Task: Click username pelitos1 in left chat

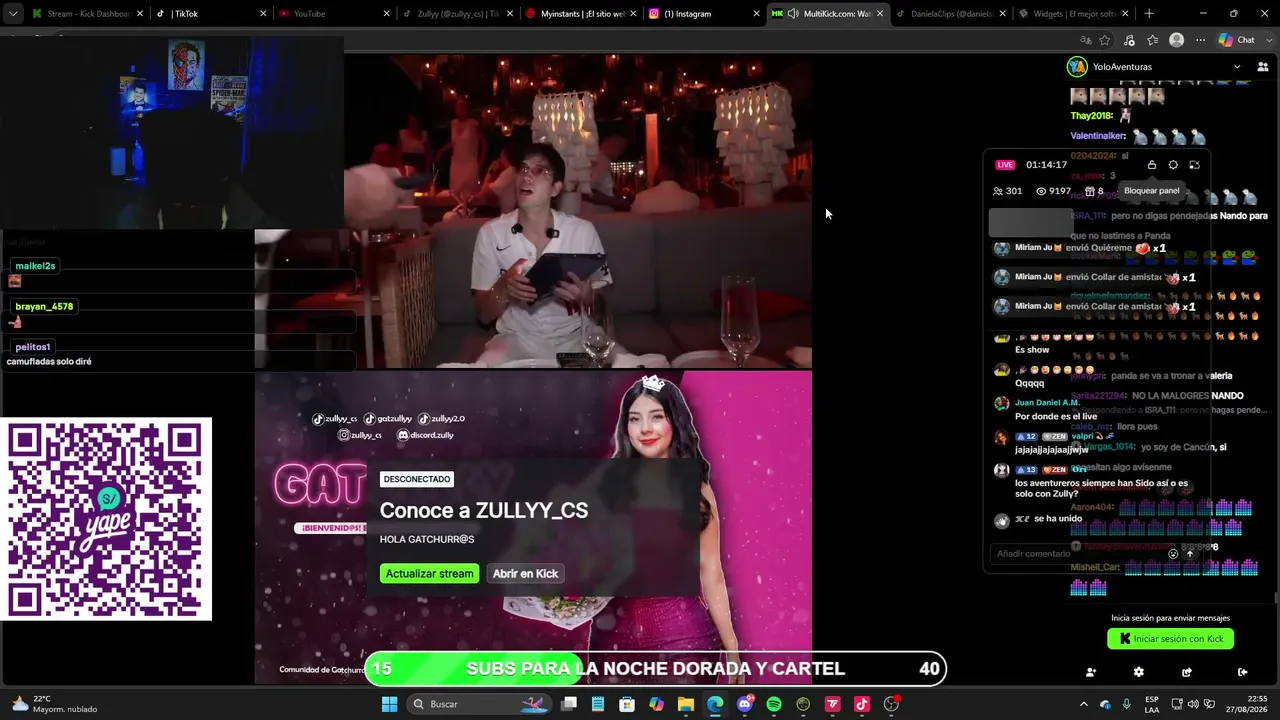Action: (x=32, y=347)
